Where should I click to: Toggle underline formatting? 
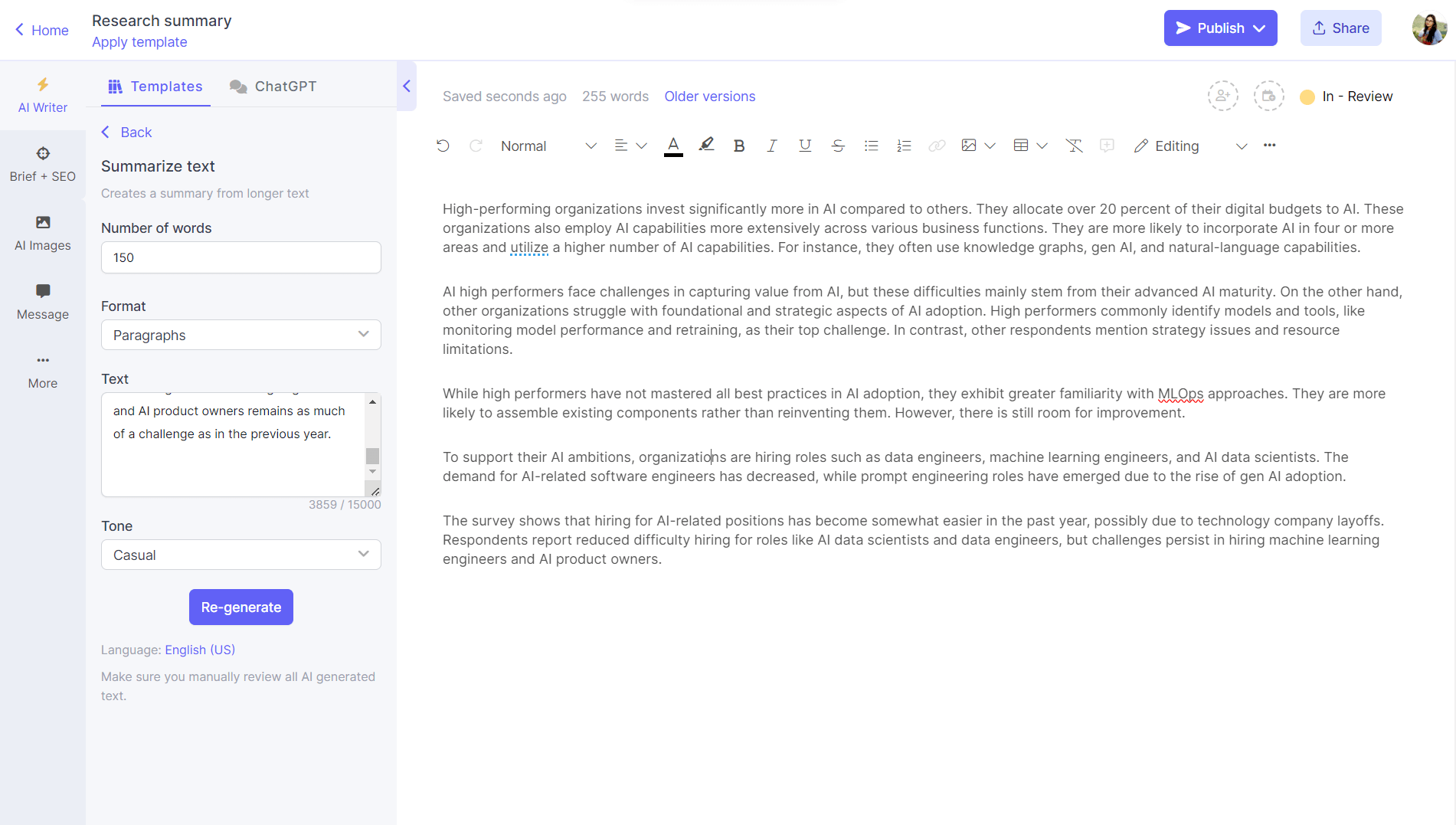pyautogui.click(x=804, y=146)
